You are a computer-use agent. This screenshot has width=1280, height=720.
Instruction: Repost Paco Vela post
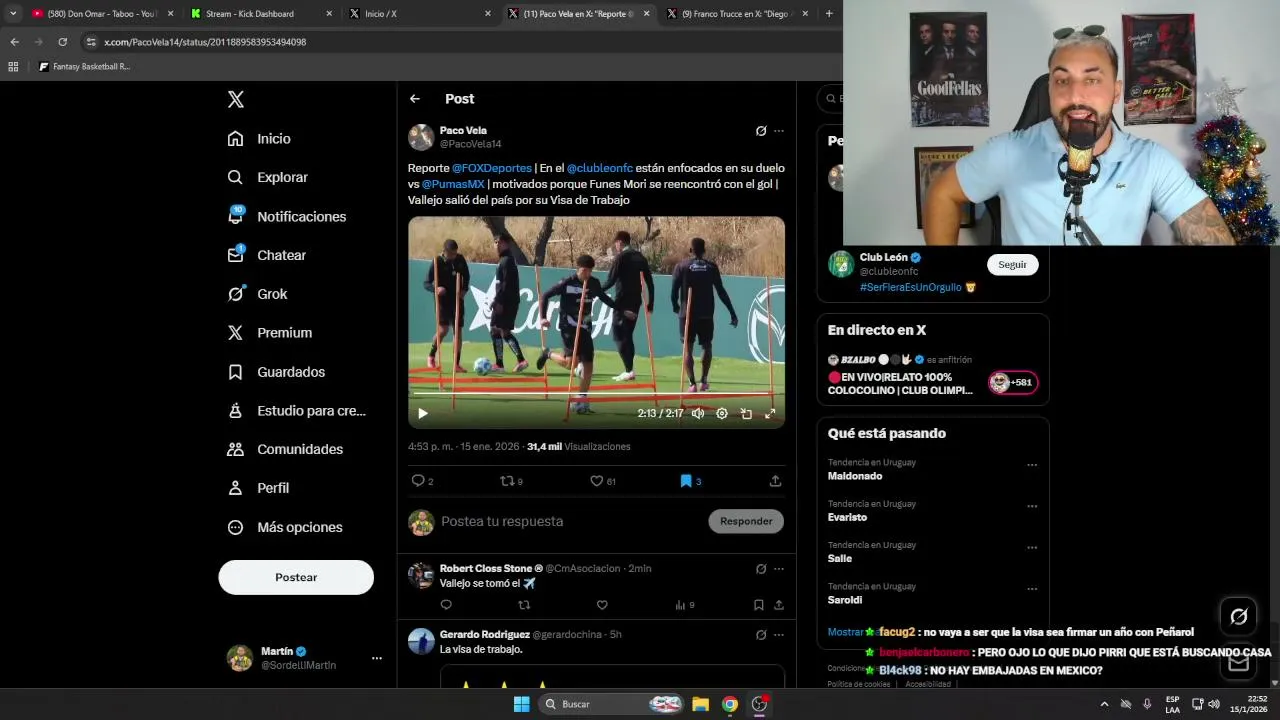pos(511,481)
